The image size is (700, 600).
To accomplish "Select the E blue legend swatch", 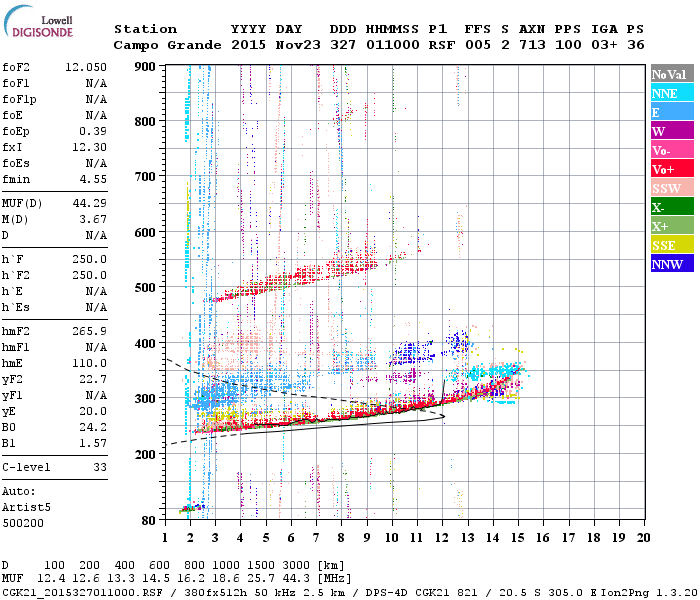I will point(672,112).
